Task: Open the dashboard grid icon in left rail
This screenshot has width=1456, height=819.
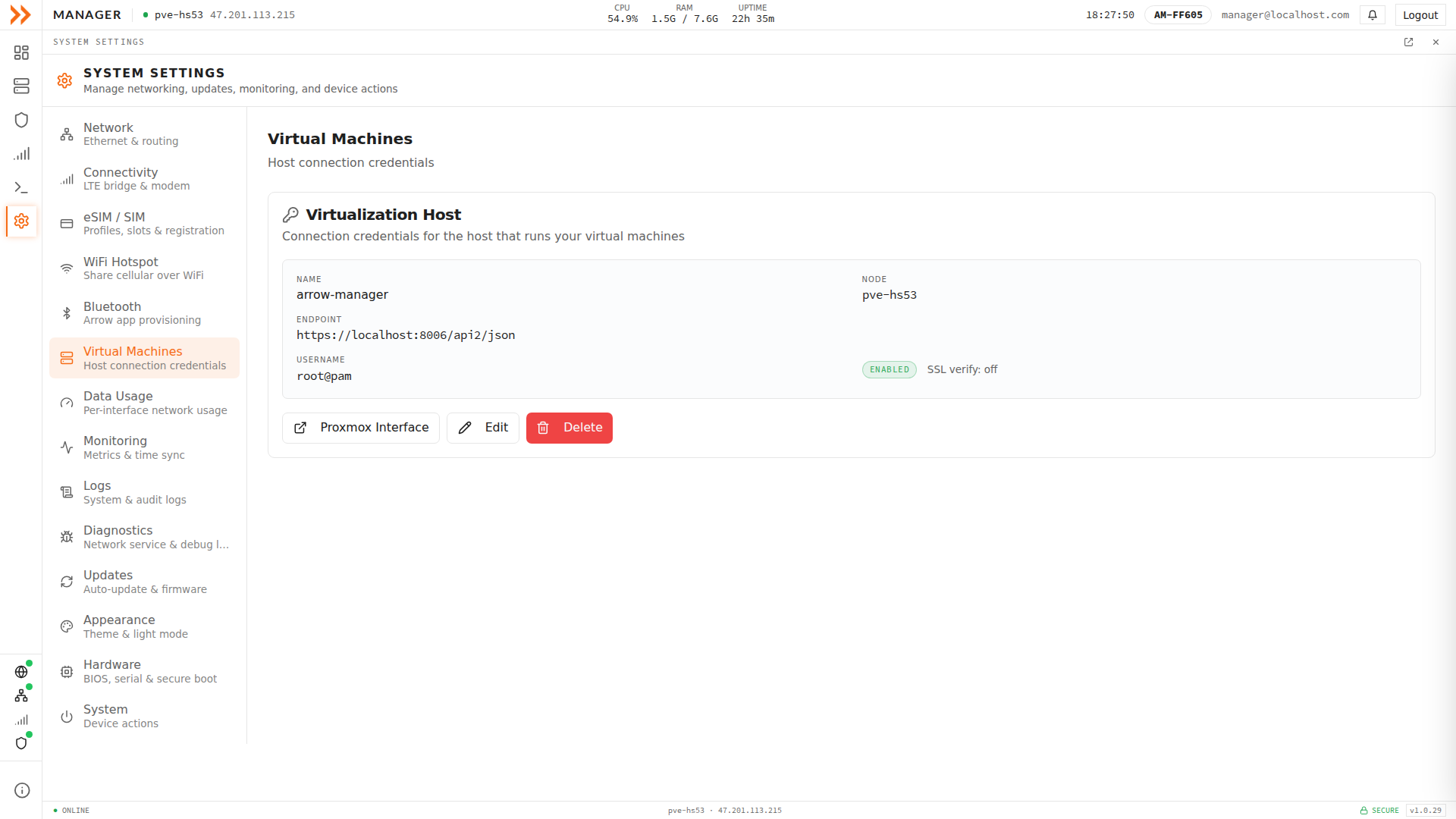Action: click(x=21, y=52)
